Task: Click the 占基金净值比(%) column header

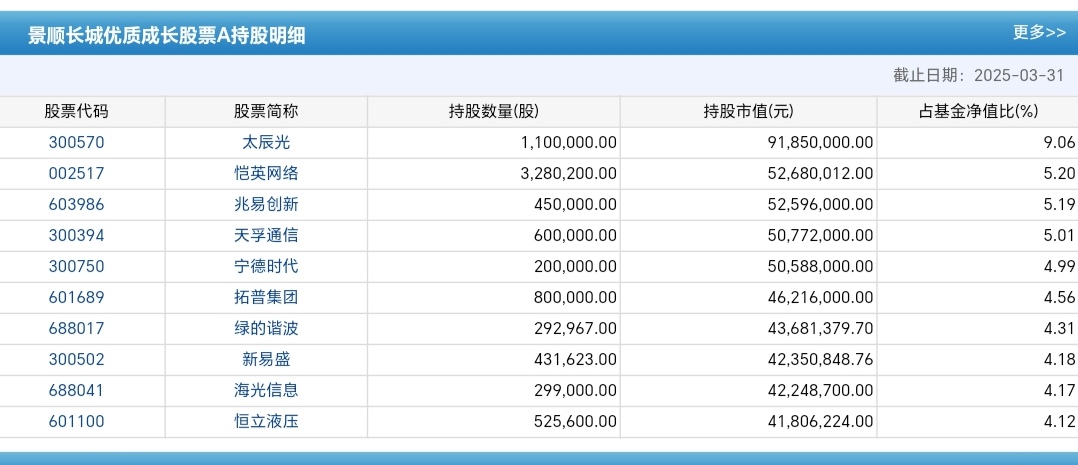Action: tap(978, 112)
